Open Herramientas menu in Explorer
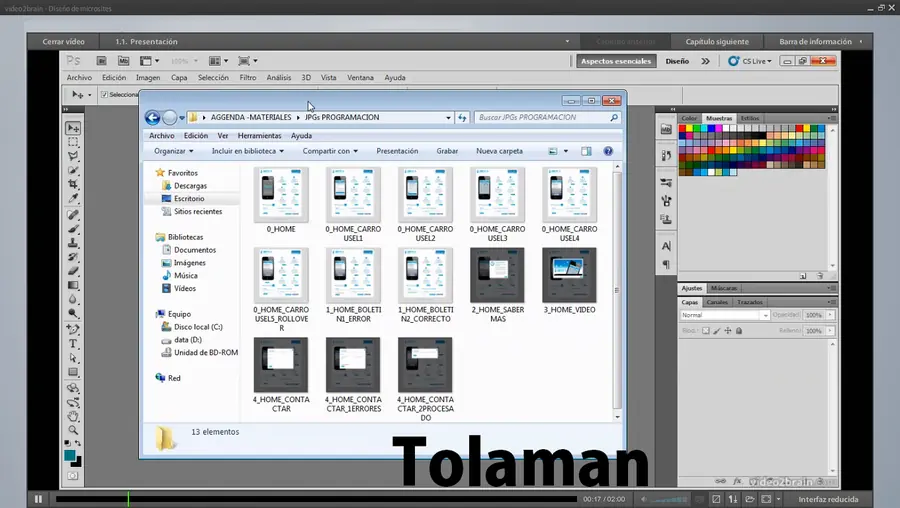 [x=259, y=136]
